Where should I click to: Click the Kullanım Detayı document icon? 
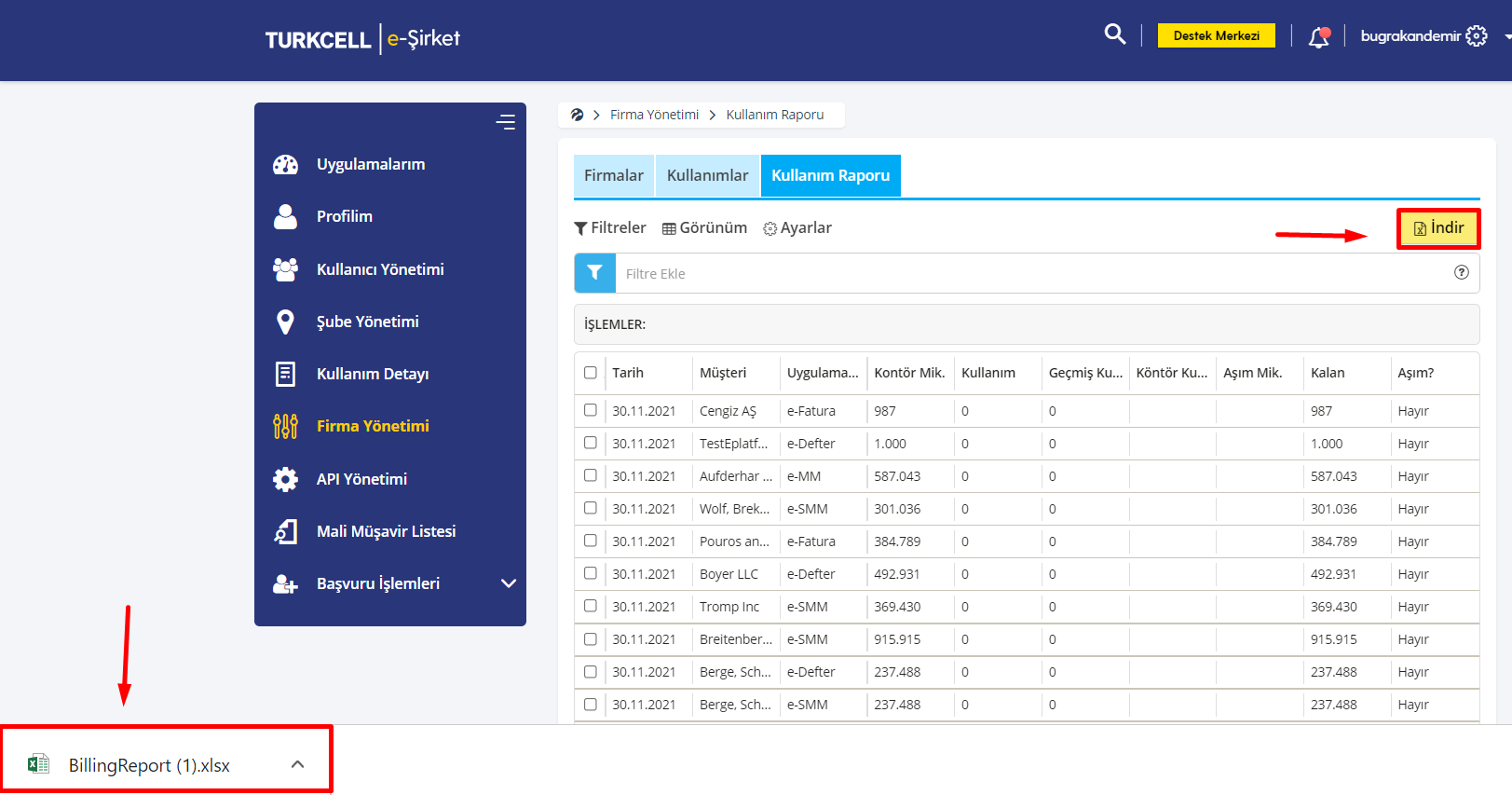click(285, 374)
